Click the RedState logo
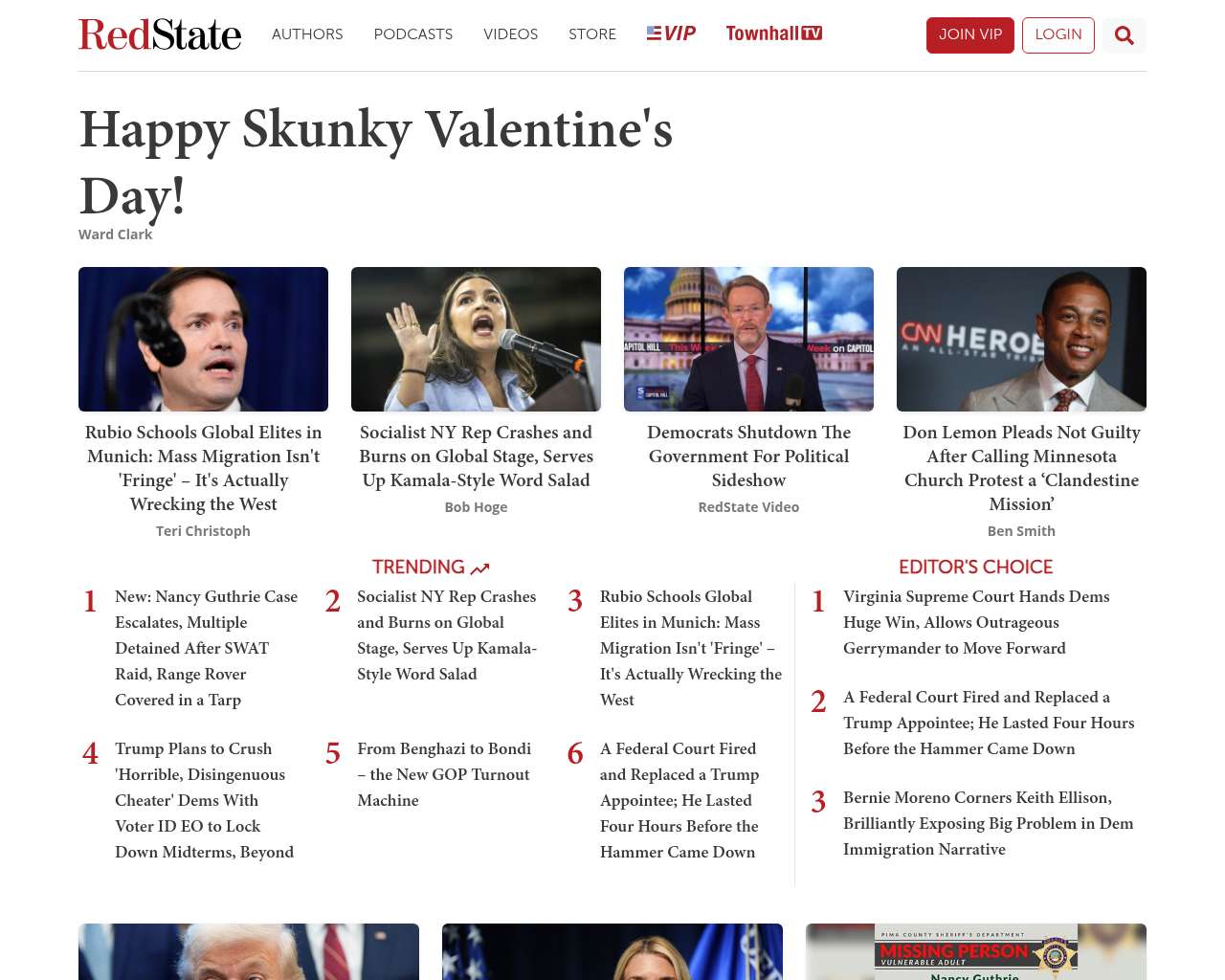The height and width of the screenshot is (980, 1225). 160,34
